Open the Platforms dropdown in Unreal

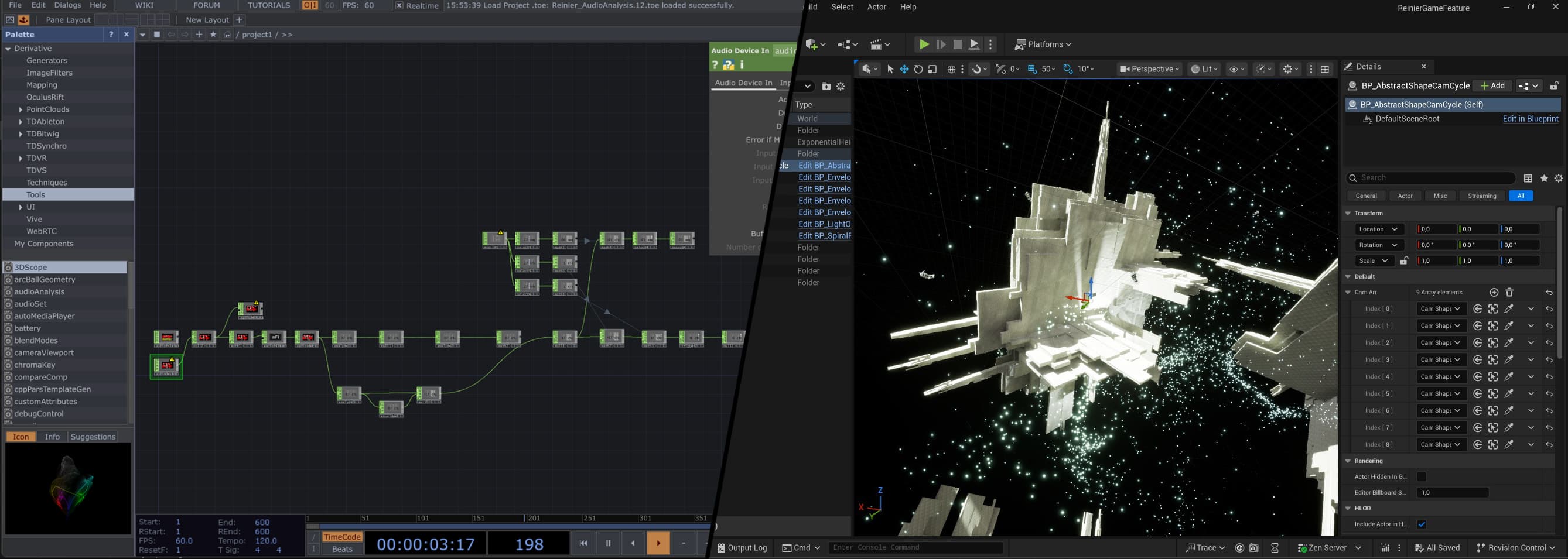coord(1043,44)
